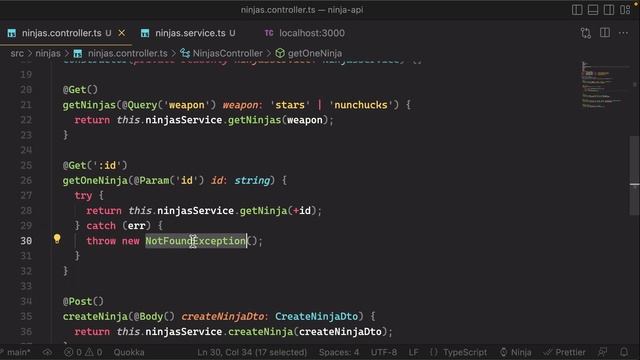Change Spaces: 4 indentation setting
The width and height of the screenshot is (640, 360).
click(x=339, y=352)
